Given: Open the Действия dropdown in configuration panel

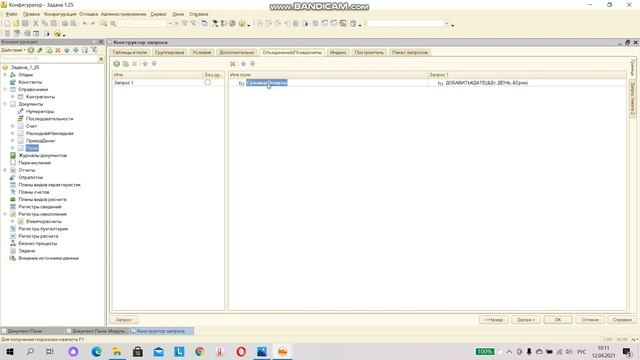Looking at the screenshot, I should point(13,50).
